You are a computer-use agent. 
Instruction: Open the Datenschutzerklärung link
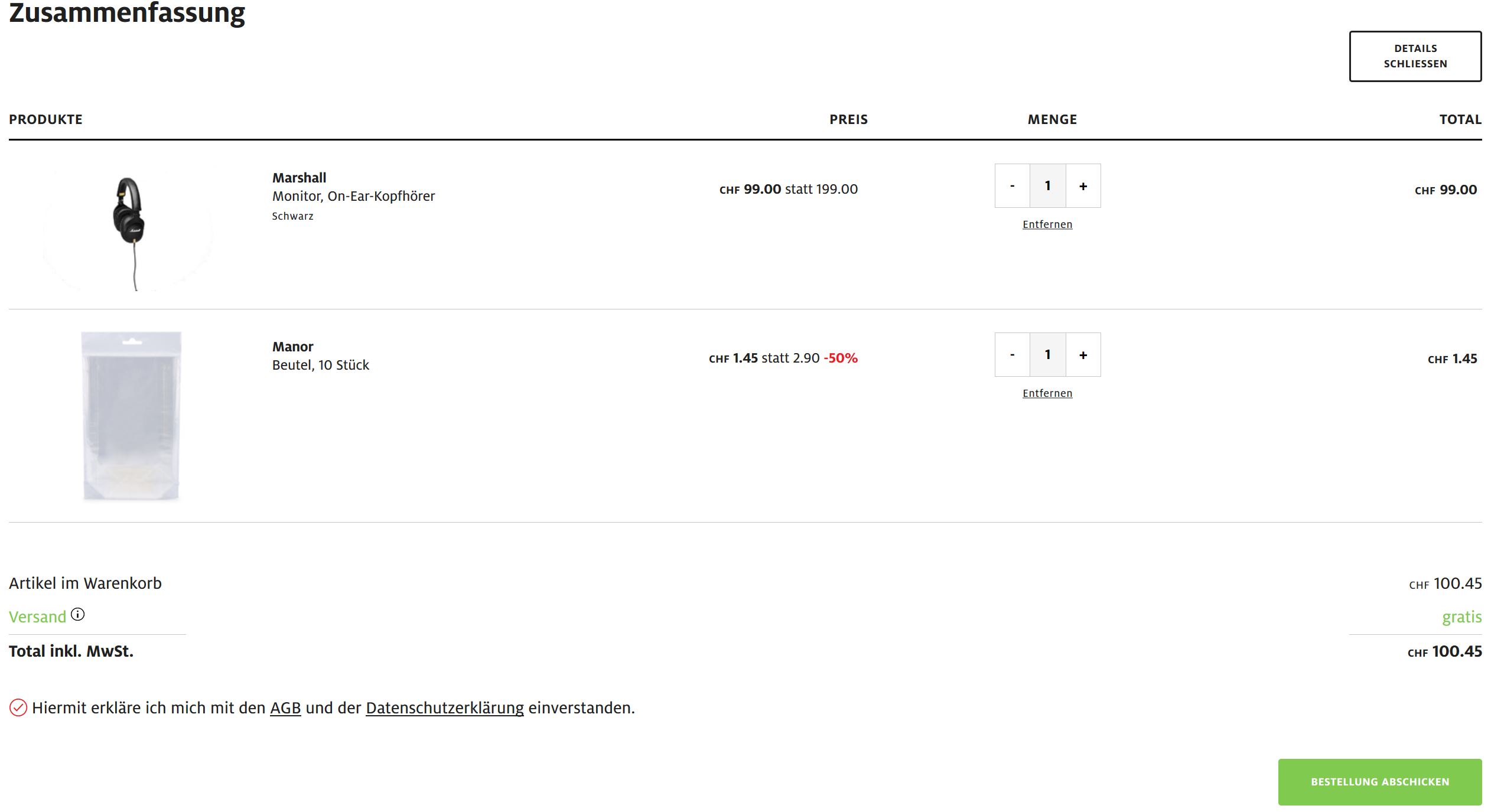click(444, 708)
